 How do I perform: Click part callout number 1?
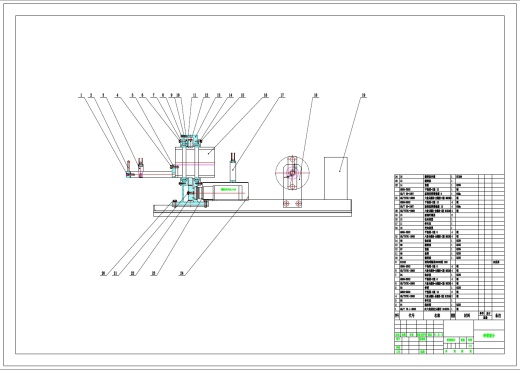82,95
